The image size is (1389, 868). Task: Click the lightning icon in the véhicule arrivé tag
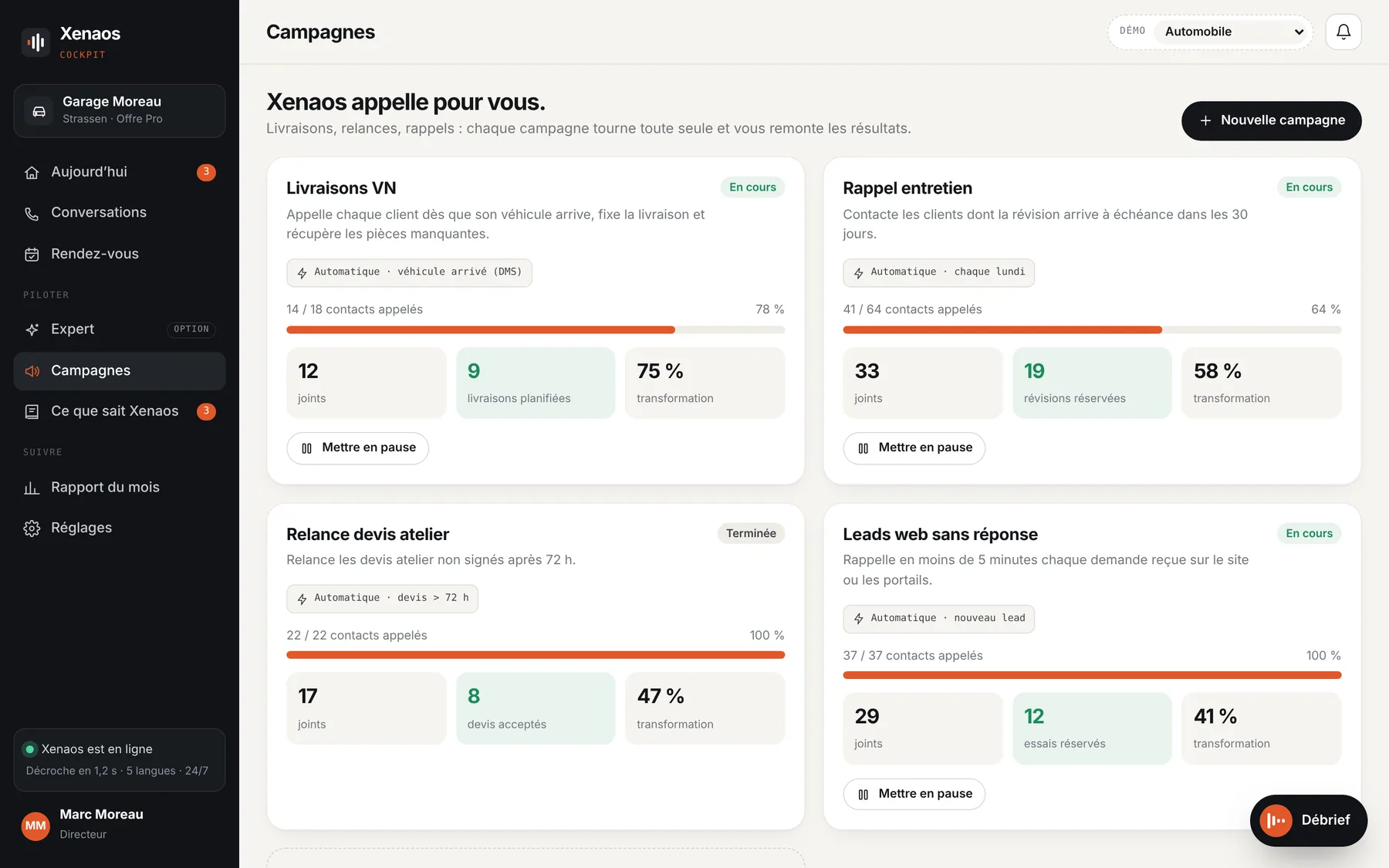(x=302, y=273)
